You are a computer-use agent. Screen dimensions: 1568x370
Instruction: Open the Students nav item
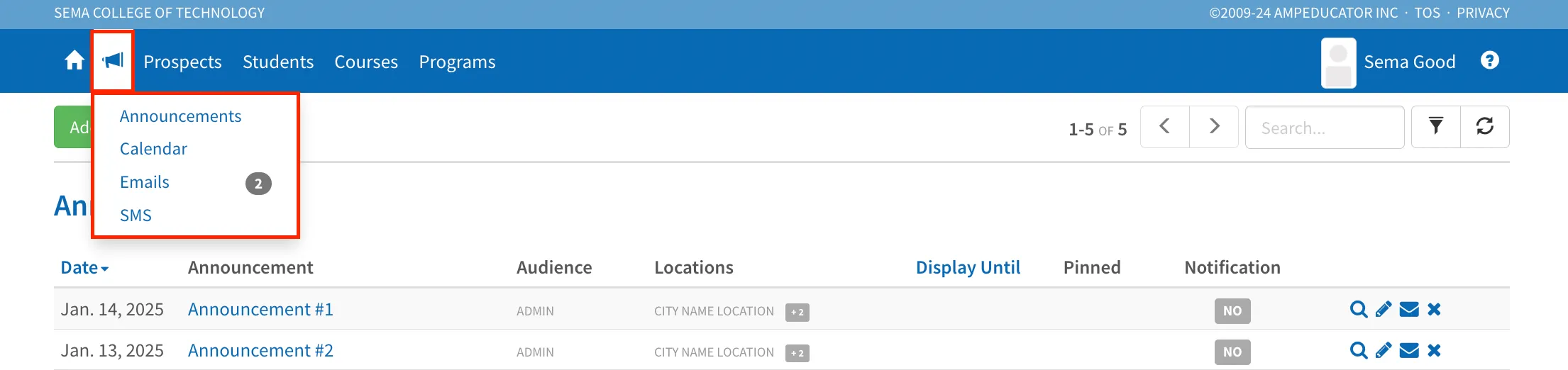[278, 62]
